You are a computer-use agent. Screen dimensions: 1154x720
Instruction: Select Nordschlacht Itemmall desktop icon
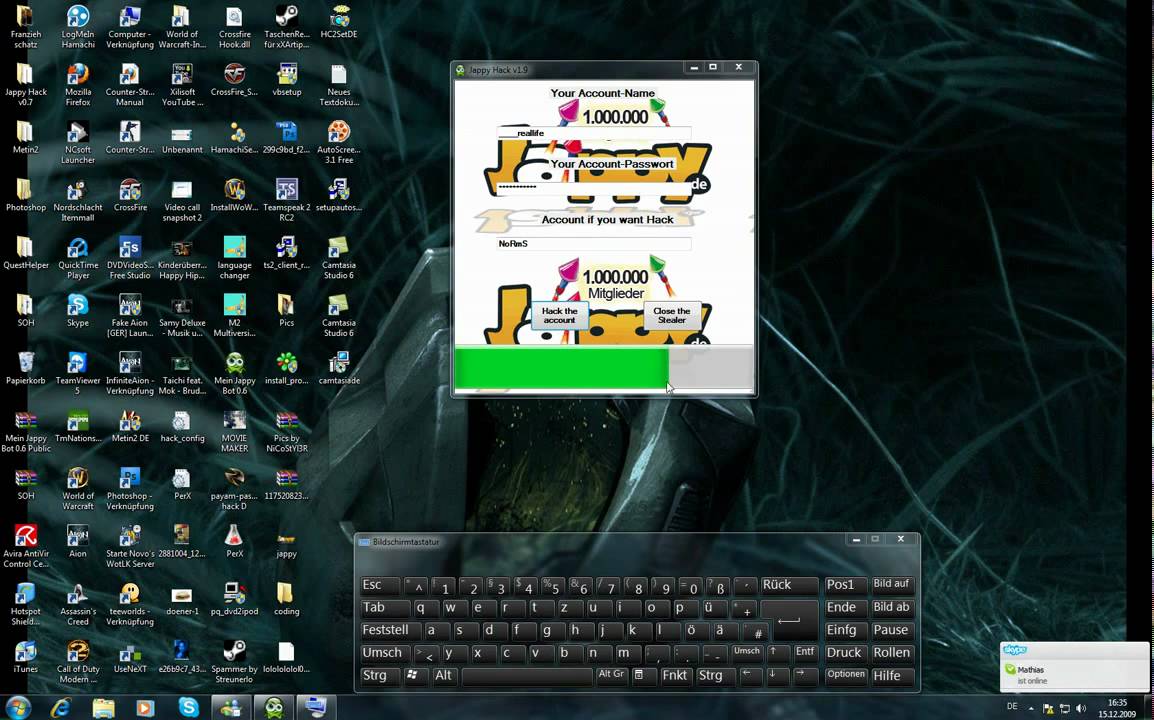click(x=78, y=200)
